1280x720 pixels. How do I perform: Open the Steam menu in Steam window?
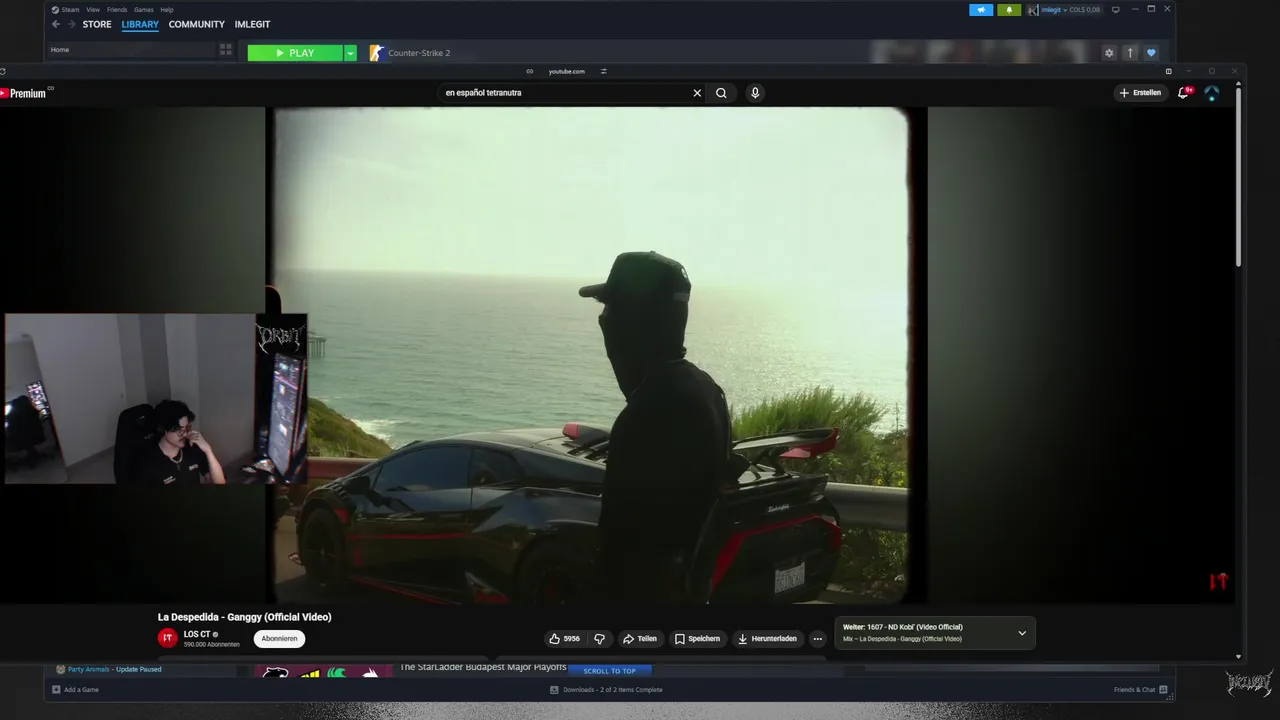click(x=66, y=10)
